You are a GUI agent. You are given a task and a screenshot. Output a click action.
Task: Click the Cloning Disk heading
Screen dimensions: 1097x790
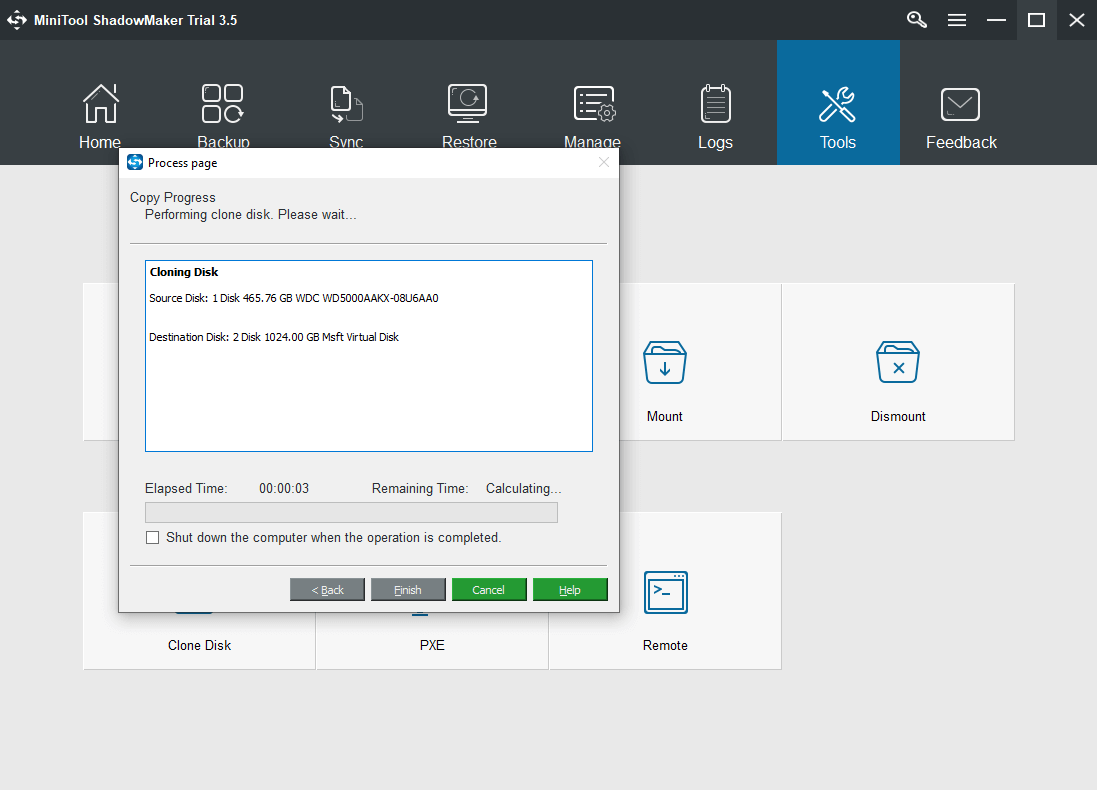(184, 271)
